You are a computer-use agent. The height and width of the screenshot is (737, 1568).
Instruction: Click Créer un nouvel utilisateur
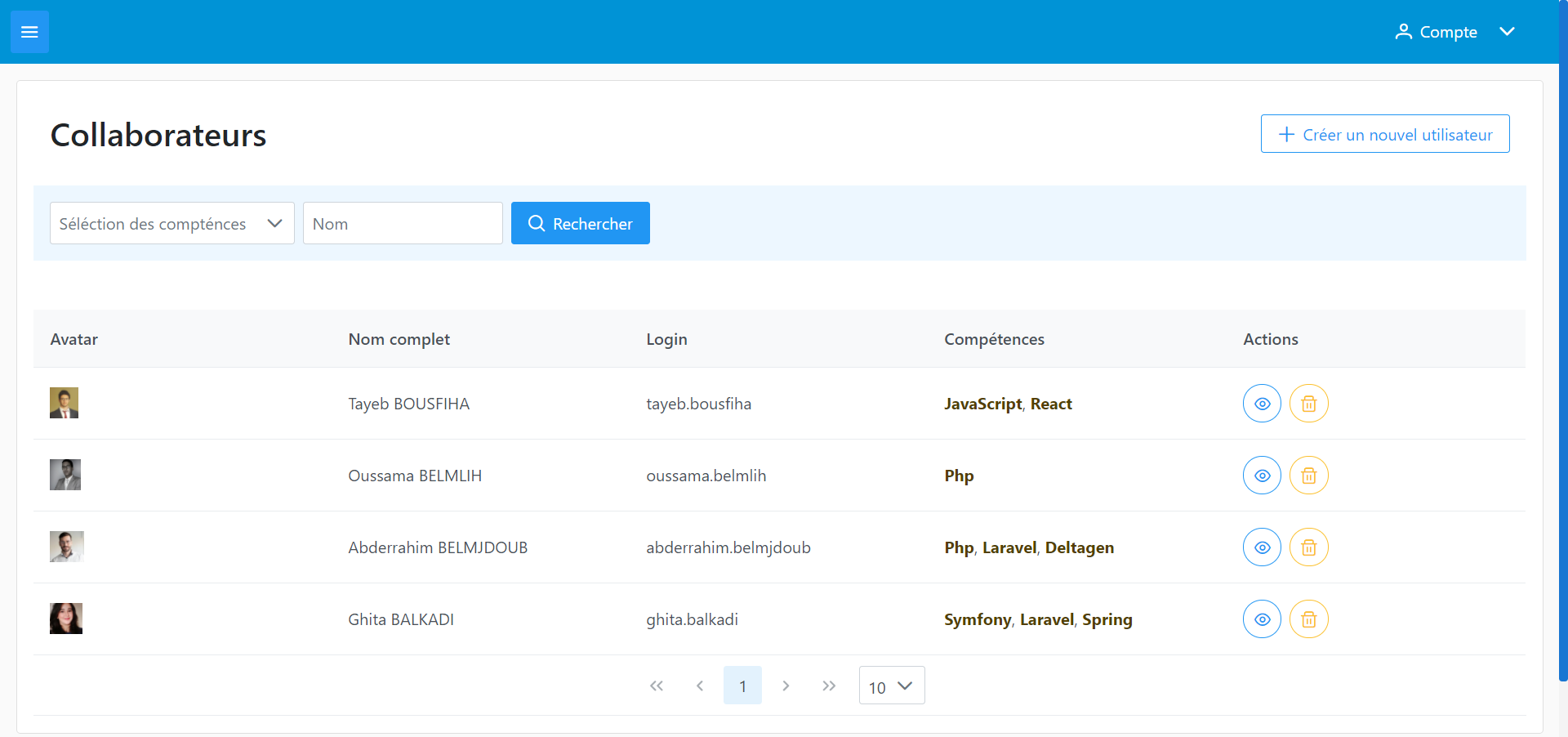[1385, 134]
